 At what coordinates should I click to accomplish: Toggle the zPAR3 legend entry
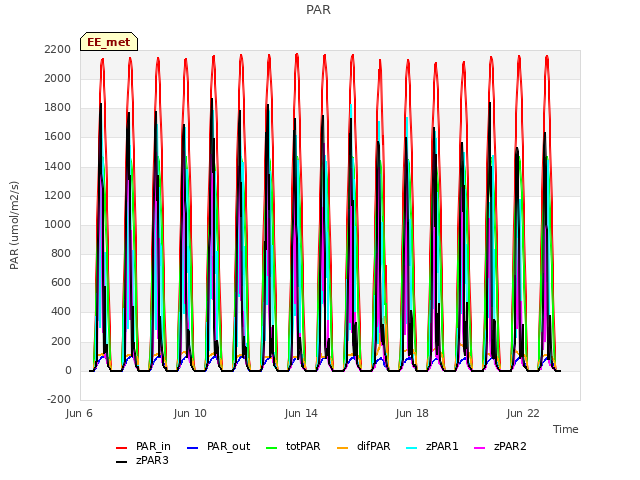pyautogui.click(x=142, y=460)
